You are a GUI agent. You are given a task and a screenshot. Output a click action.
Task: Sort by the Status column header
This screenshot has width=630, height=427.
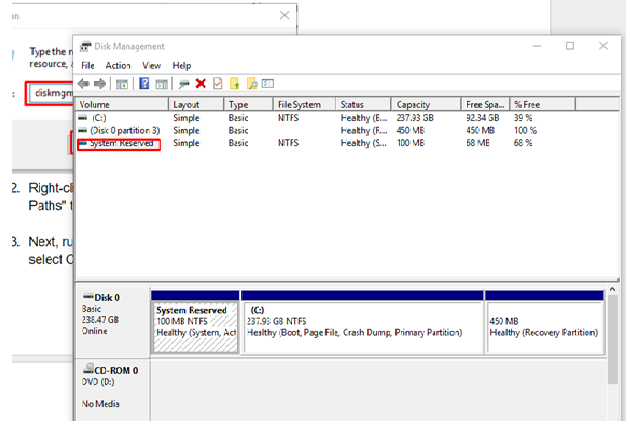(363, 104)
